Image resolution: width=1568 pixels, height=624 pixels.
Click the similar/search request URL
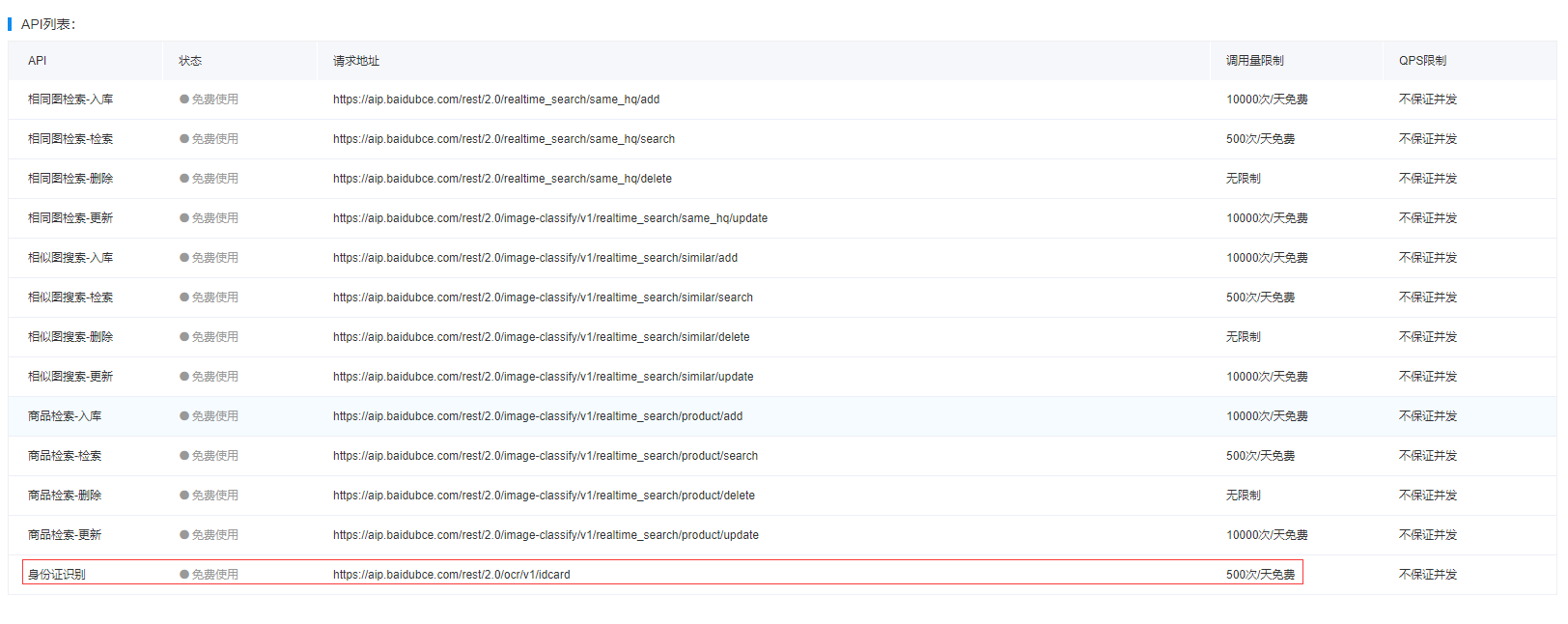tap(543, 298)
